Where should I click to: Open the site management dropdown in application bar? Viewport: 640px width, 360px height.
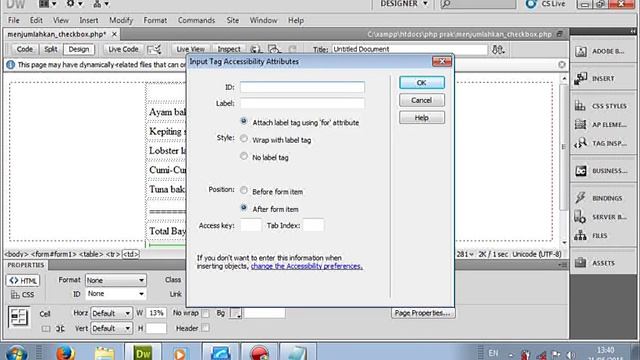(x=101, y=4)
